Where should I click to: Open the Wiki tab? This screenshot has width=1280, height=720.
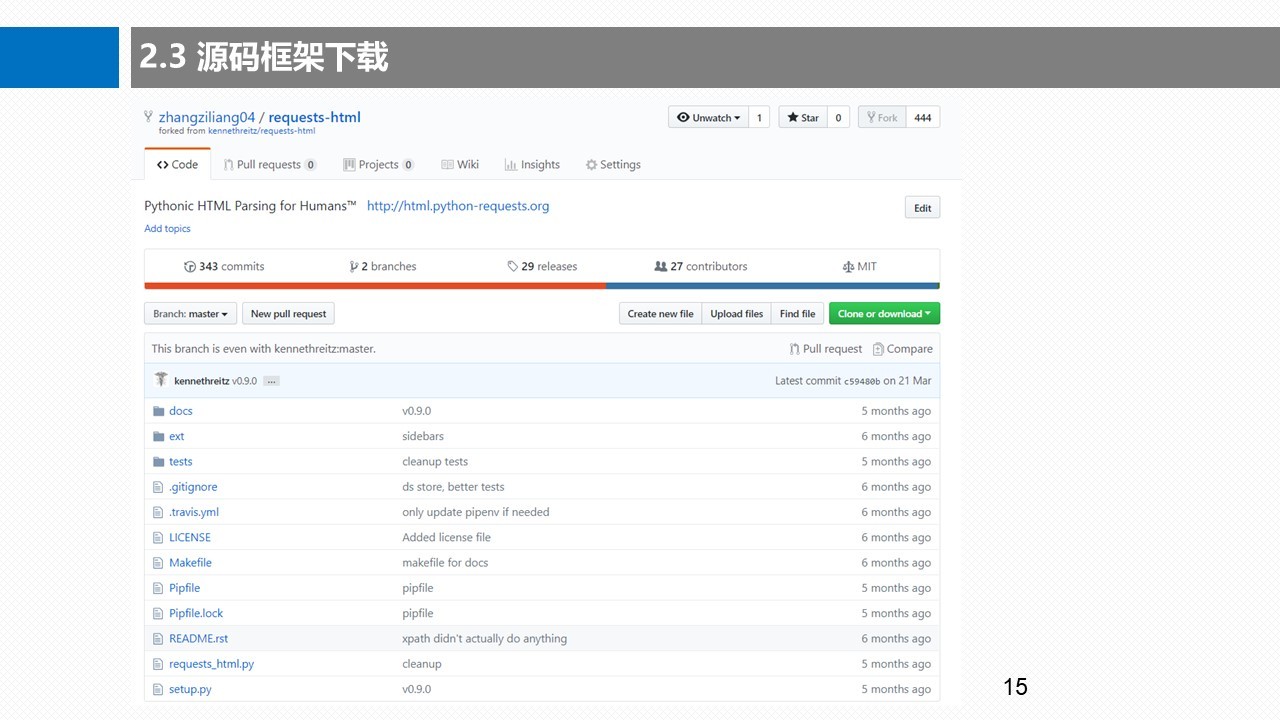click(x=460, y=164)
